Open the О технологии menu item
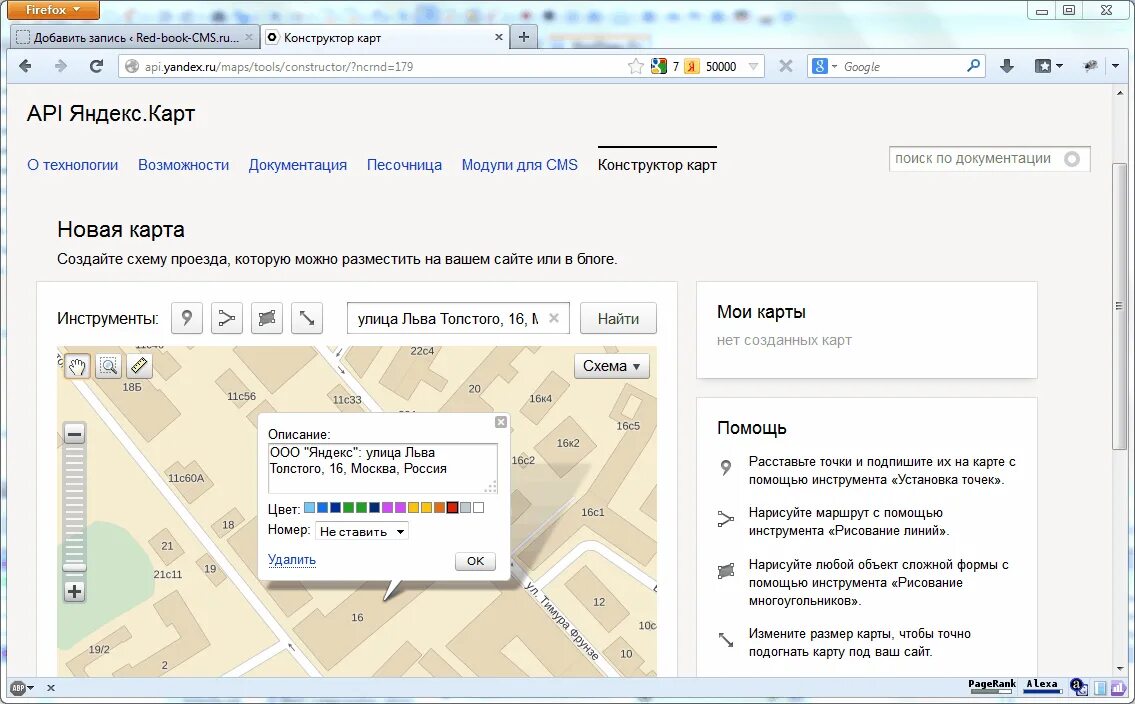This screenshot has height=704, width=1135. click(72, 165)
